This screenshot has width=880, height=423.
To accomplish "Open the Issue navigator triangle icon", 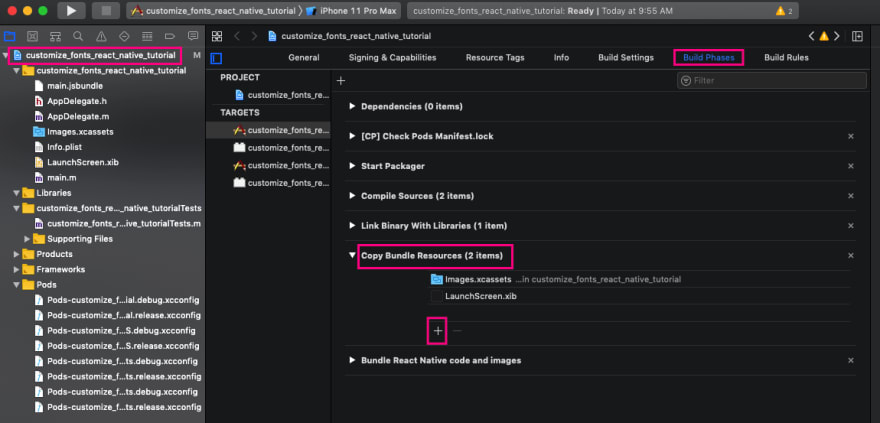I will [x=101, y=36].
